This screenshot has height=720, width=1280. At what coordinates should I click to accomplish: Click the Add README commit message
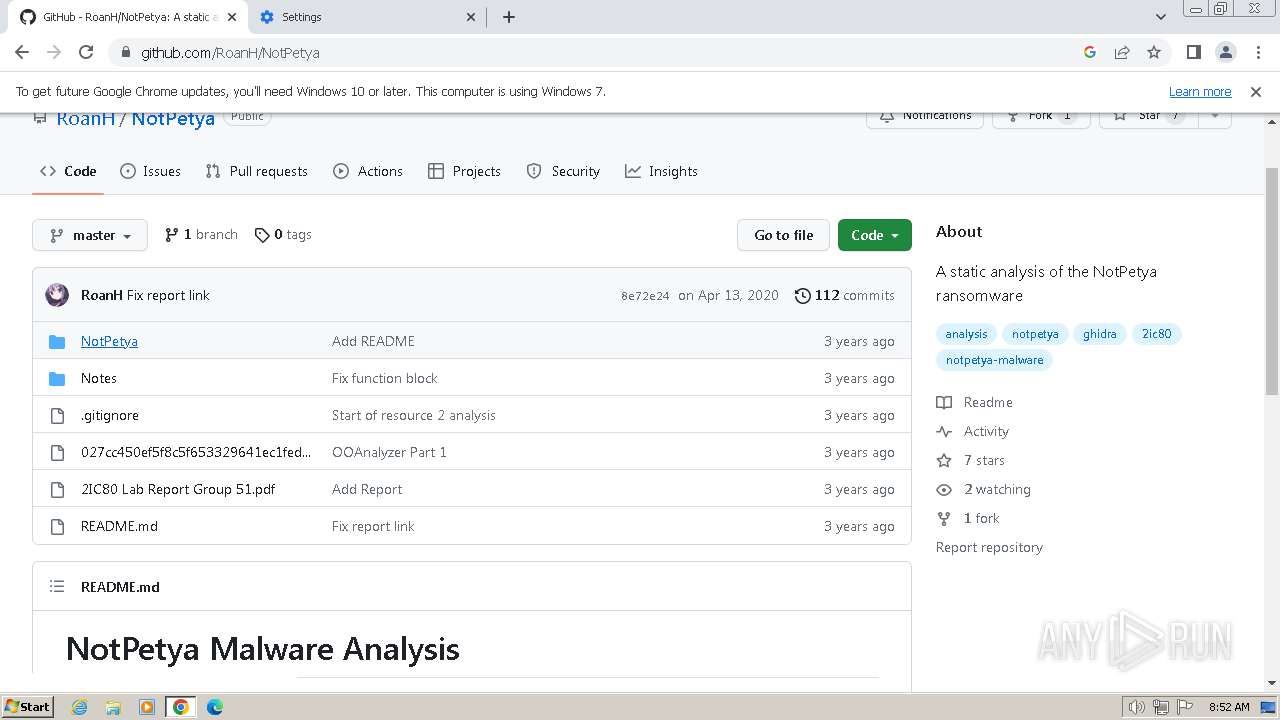point(373,341)
